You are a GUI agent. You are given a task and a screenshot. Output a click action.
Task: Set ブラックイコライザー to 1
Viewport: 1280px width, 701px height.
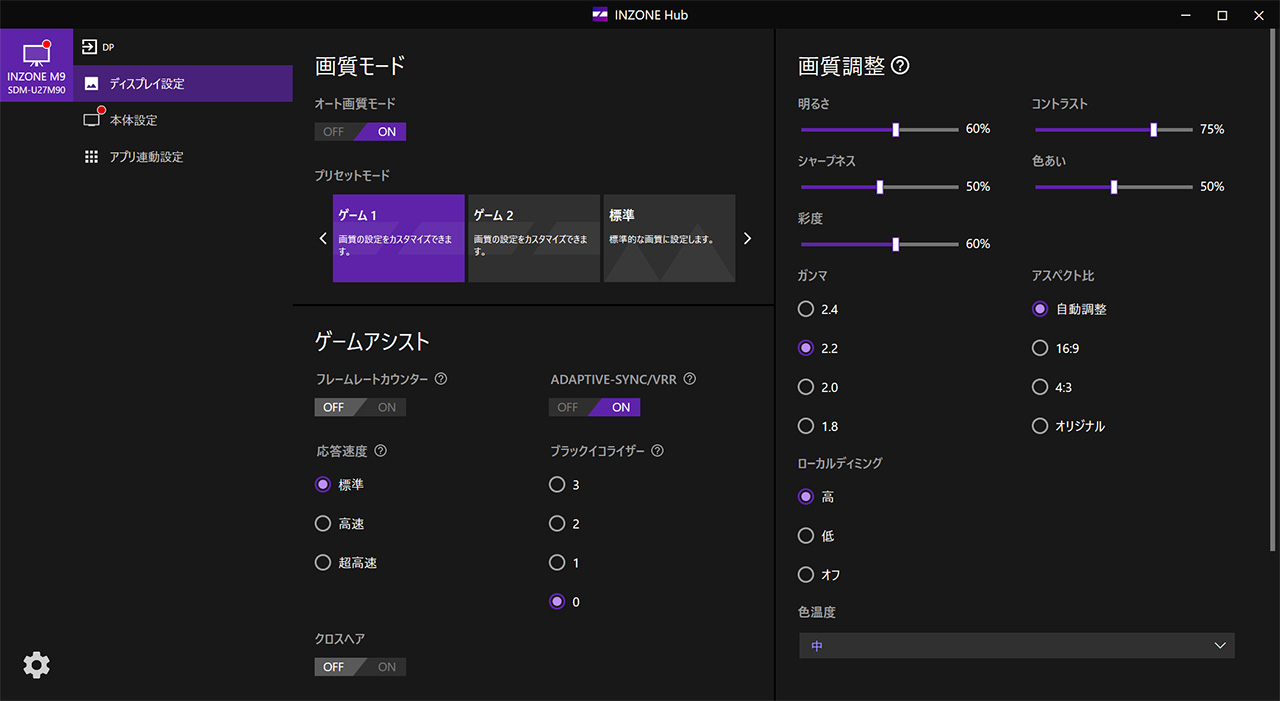[x=557, y=563]
